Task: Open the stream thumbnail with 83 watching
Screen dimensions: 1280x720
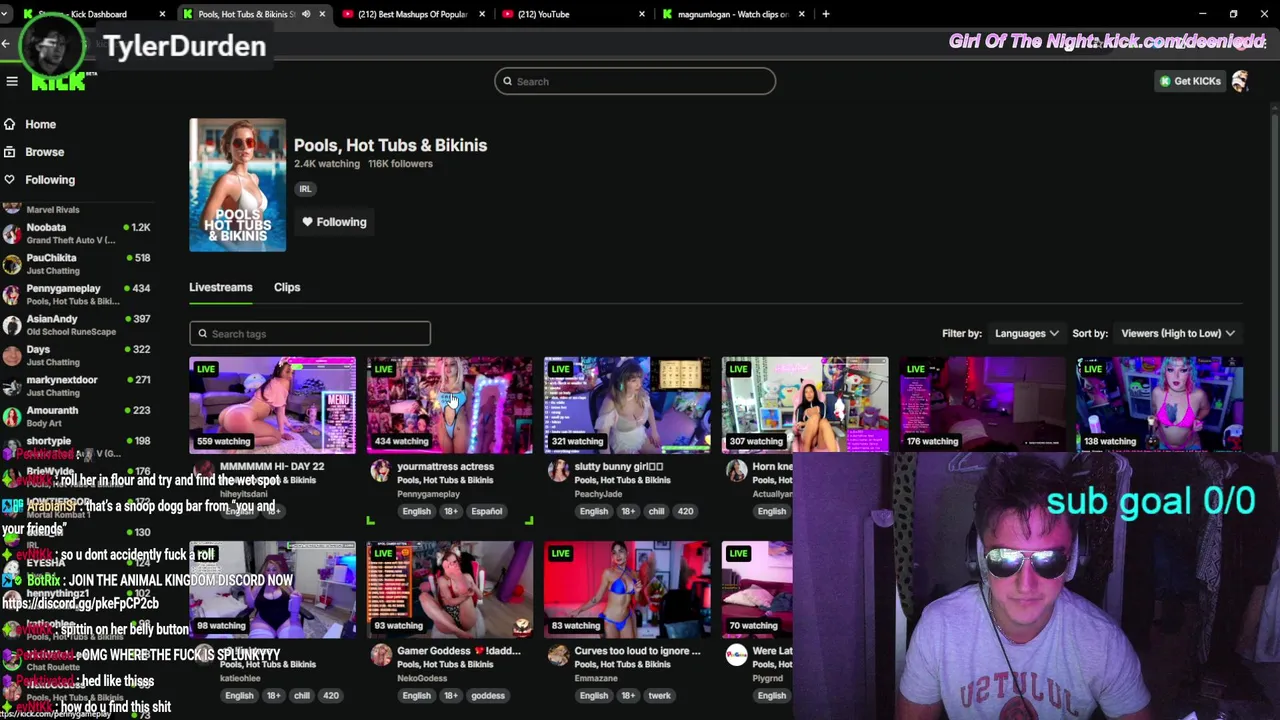Action: coord(627,589)
